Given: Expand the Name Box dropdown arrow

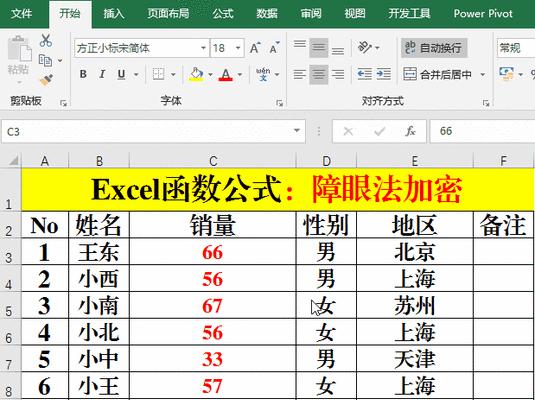Looking at the screenshot, I should (297, 131).
